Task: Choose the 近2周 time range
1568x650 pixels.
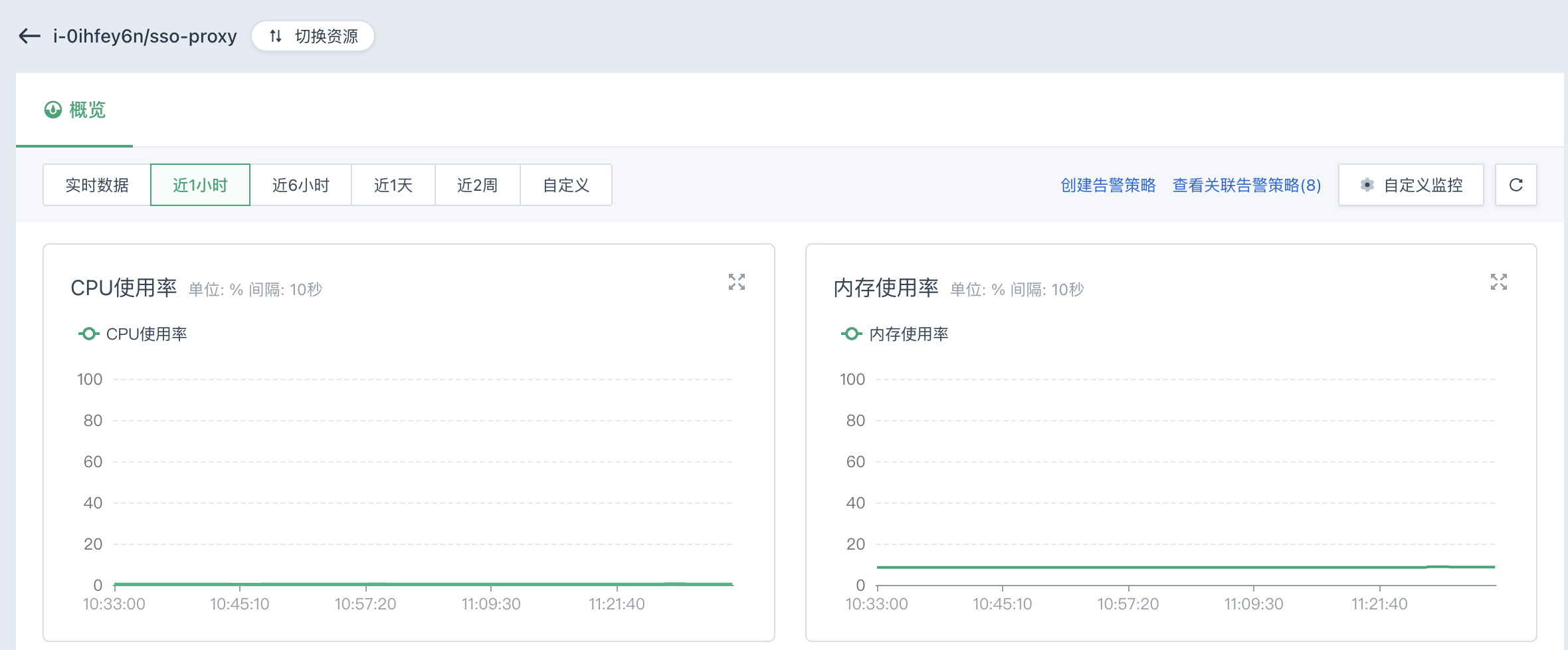Action: pos(477,185)
